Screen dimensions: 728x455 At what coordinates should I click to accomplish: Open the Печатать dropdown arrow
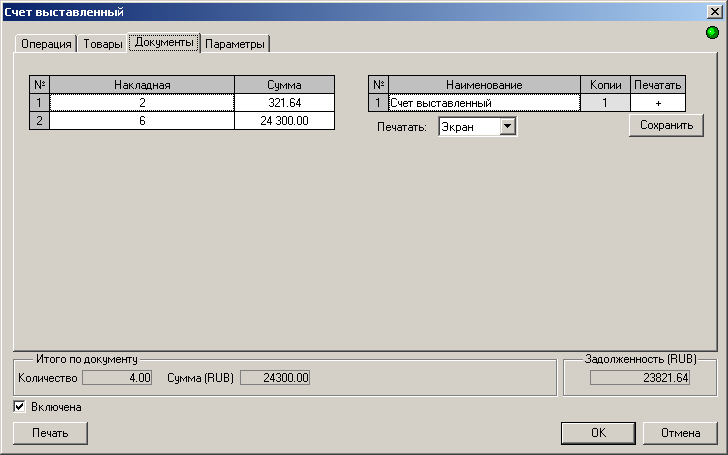pyautogui.click(x=507, y=126)
